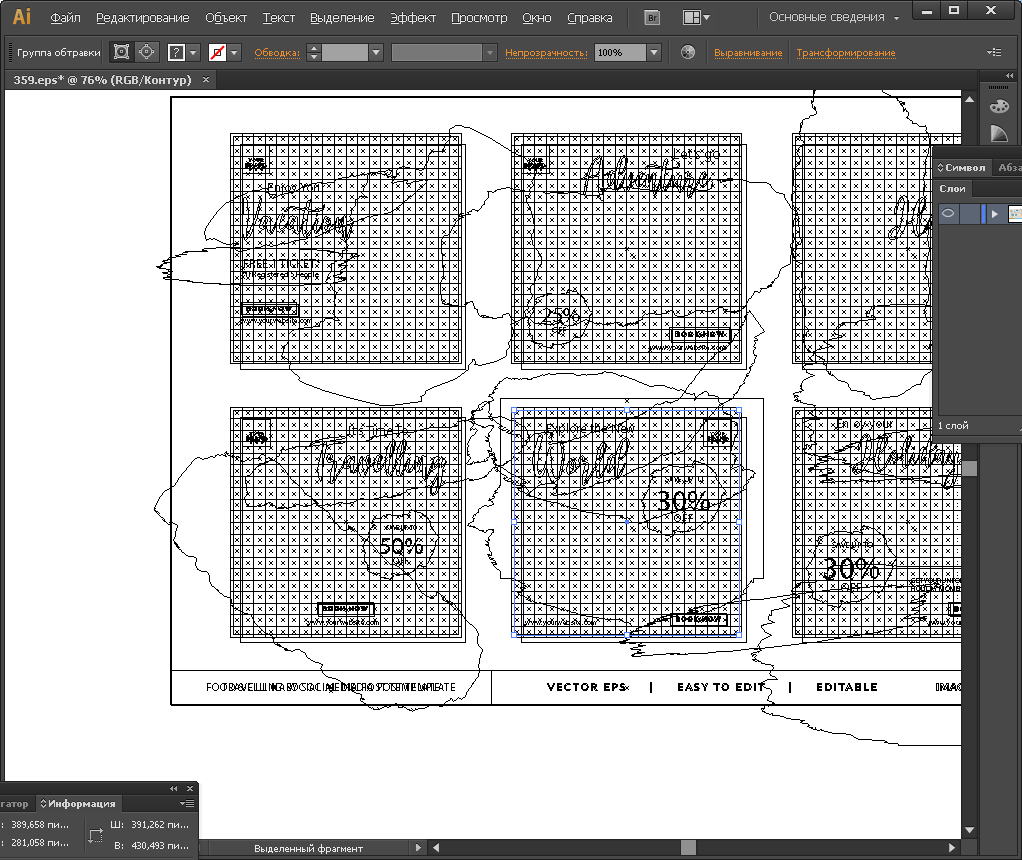Image resolution: width=1022 pixels, height=860 pixels.
Task: Open the control panel options menu icon
Action: coord(993,52)
